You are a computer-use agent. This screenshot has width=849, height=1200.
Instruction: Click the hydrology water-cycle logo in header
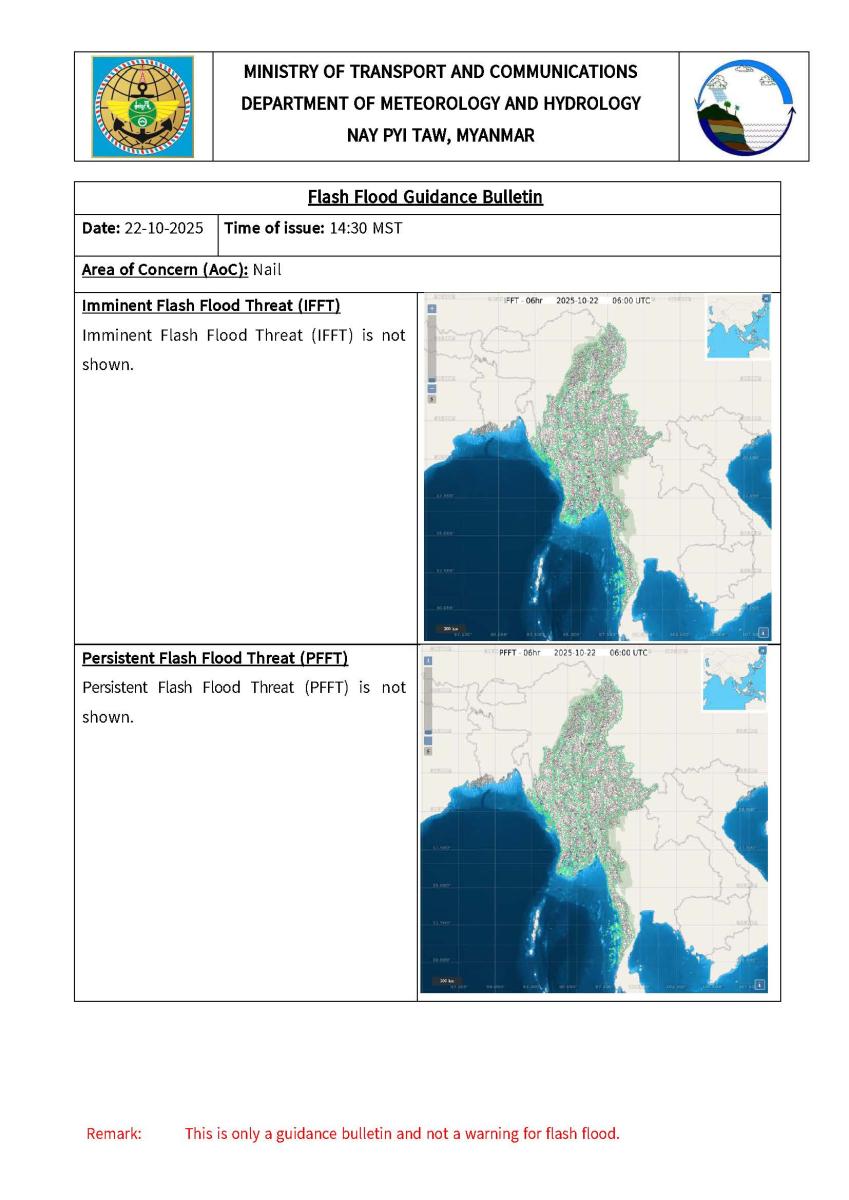click(x=744, y=107)
